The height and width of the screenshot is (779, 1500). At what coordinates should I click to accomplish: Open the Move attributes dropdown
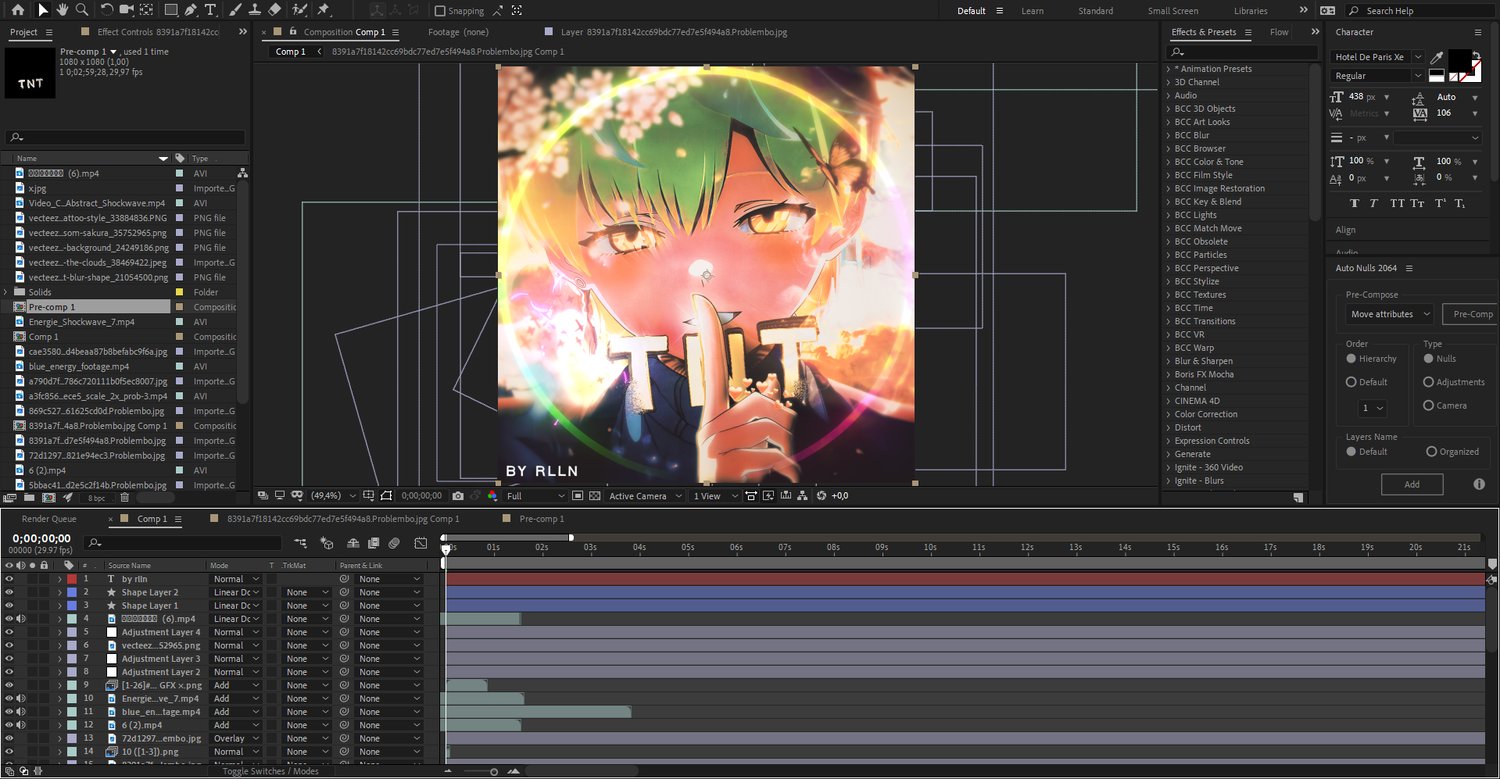[x=1389, y=314]
